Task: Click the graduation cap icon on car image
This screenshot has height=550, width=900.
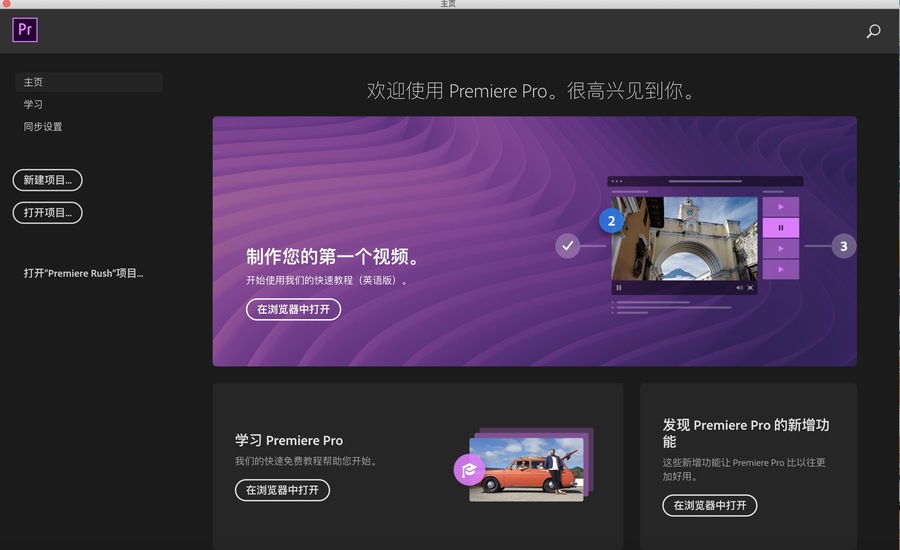Action: 469,470
